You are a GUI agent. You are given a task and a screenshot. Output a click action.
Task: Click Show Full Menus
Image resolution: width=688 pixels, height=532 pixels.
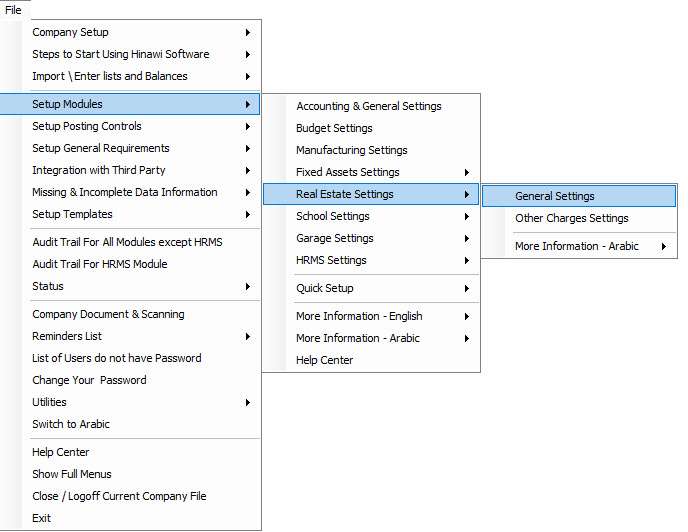point(130,474)
